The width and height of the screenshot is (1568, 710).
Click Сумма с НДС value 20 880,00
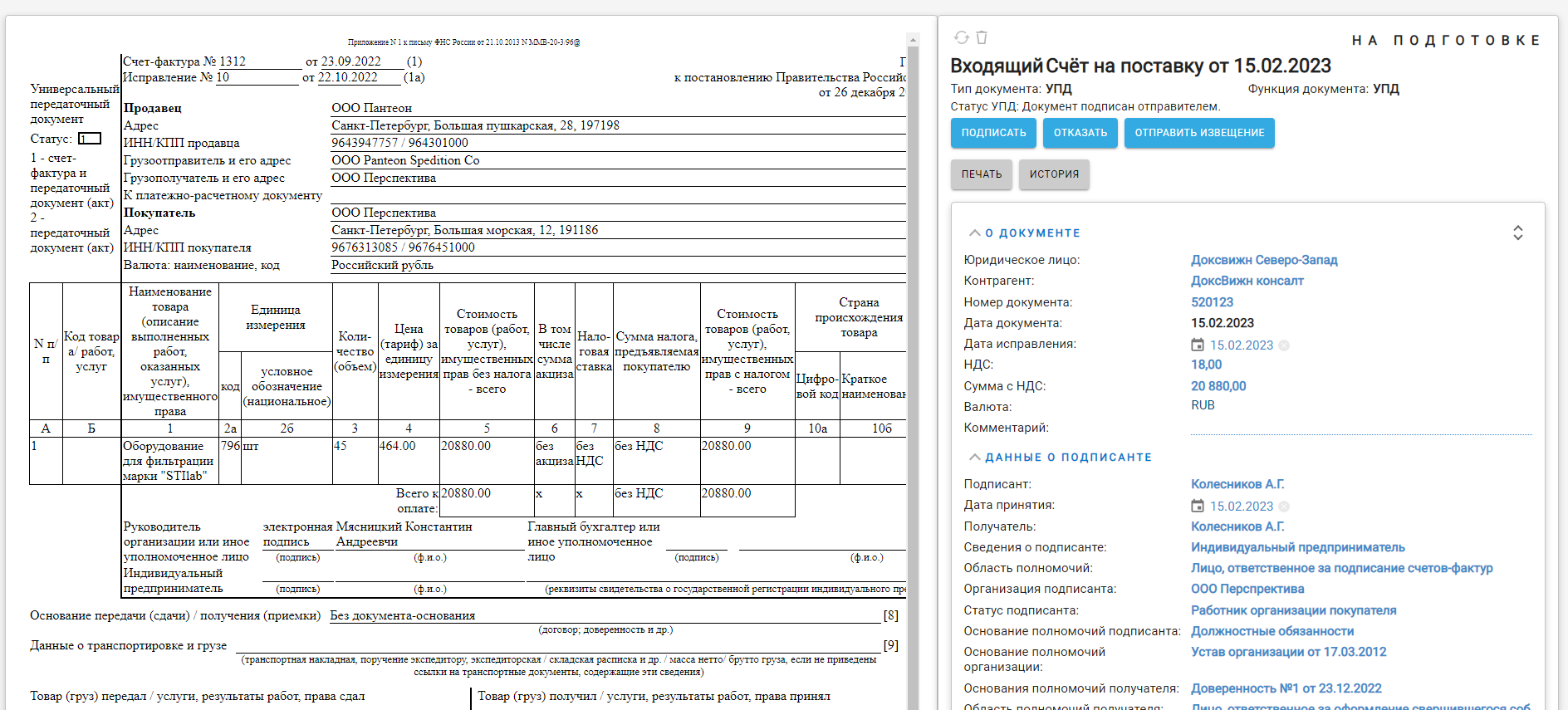point(1218,386)
